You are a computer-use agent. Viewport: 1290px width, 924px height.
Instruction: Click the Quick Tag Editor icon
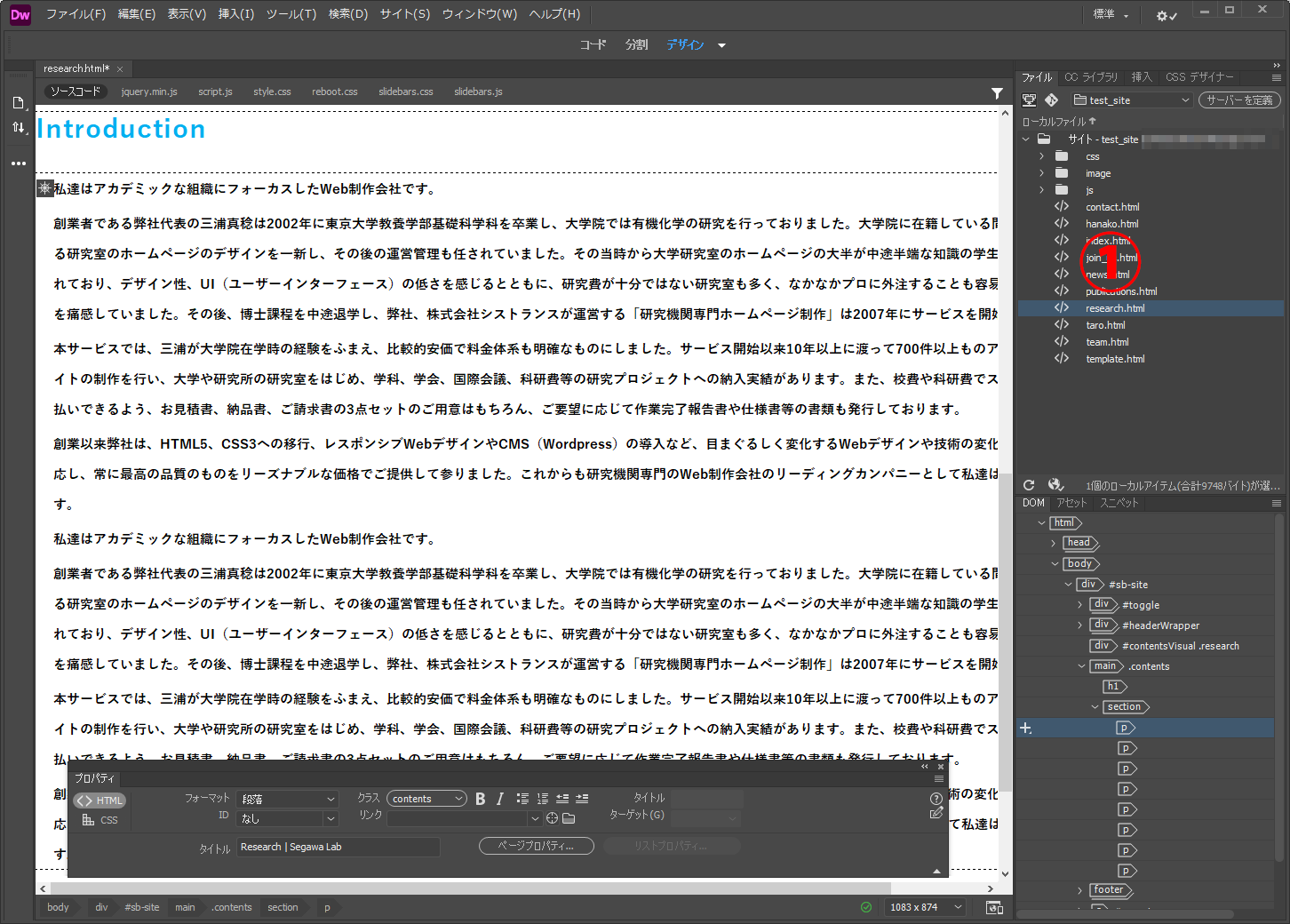936,813
